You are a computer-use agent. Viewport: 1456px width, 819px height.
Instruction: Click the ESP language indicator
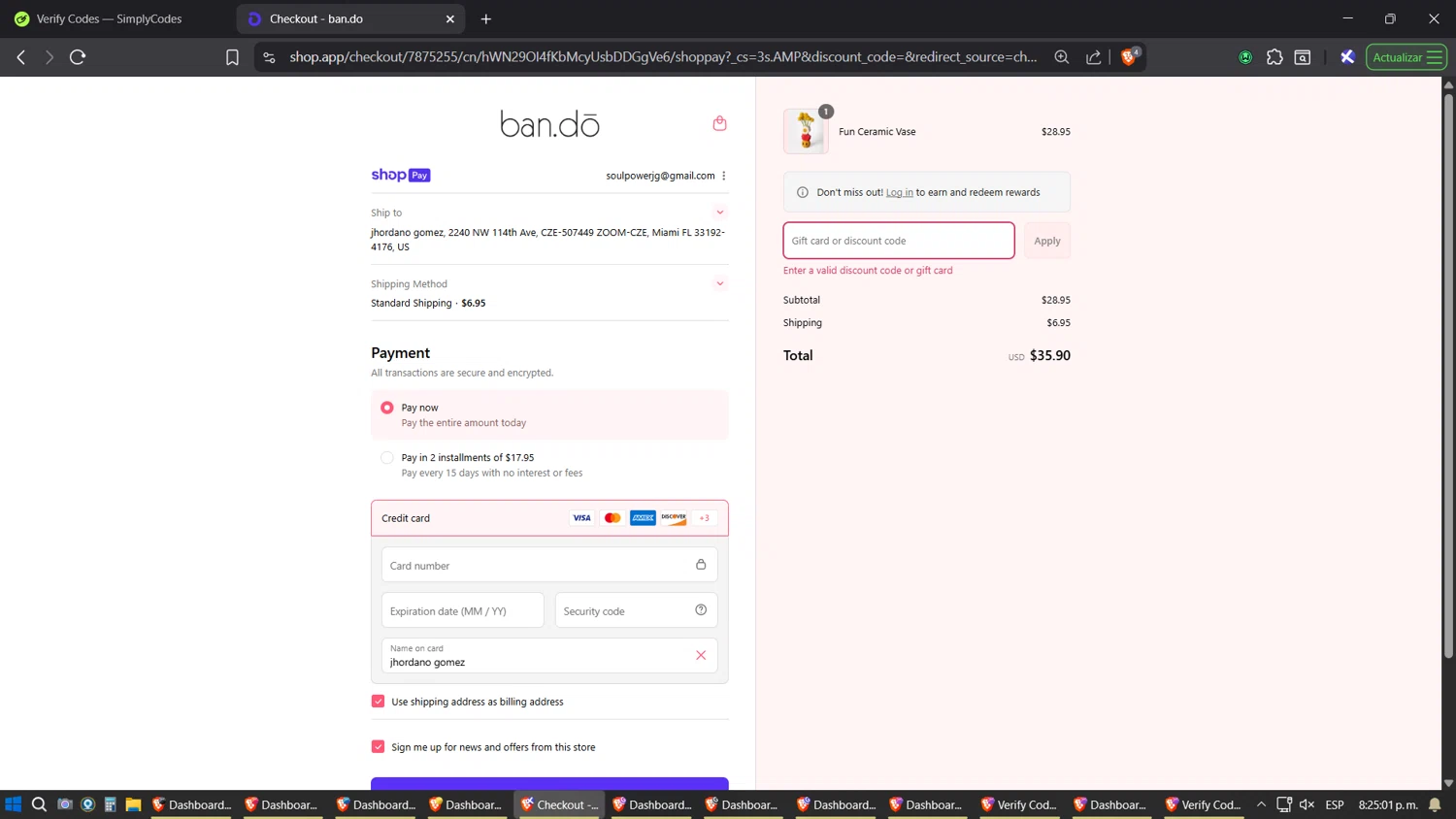coord(1335,804)
